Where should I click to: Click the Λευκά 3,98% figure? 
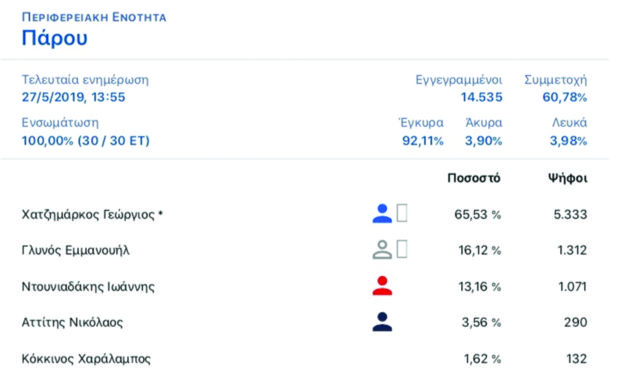[x=568, y=140]
